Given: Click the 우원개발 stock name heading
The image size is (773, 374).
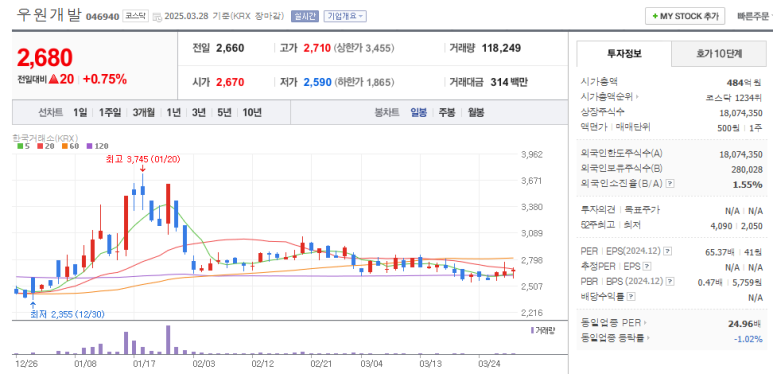Looking at the screenshot, I should [x=49, y=15].
